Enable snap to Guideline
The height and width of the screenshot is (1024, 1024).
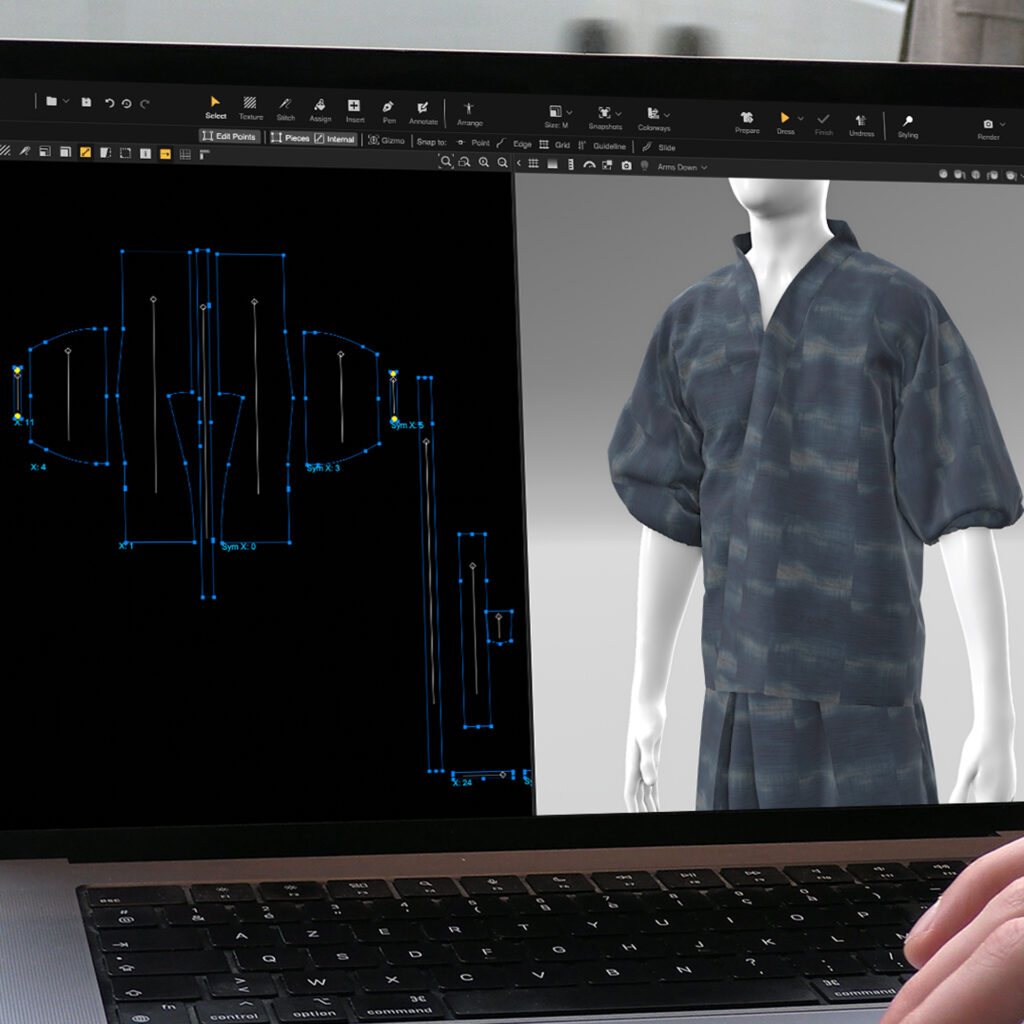pyautogui.click(x=601, y=146)
